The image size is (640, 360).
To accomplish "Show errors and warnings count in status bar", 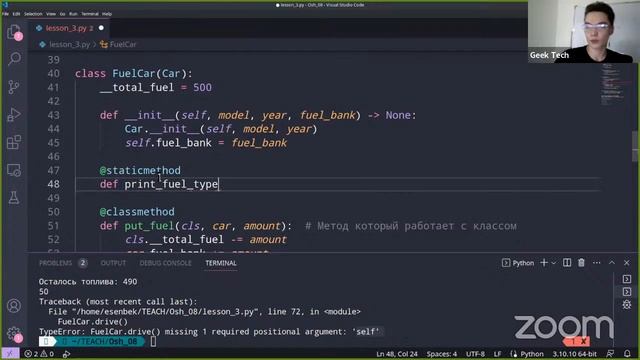I will [39, 354].
